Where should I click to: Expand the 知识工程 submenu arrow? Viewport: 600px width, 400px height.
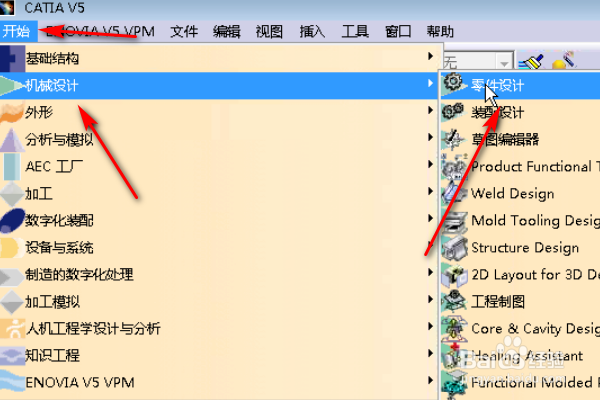[x=430, y=354]
